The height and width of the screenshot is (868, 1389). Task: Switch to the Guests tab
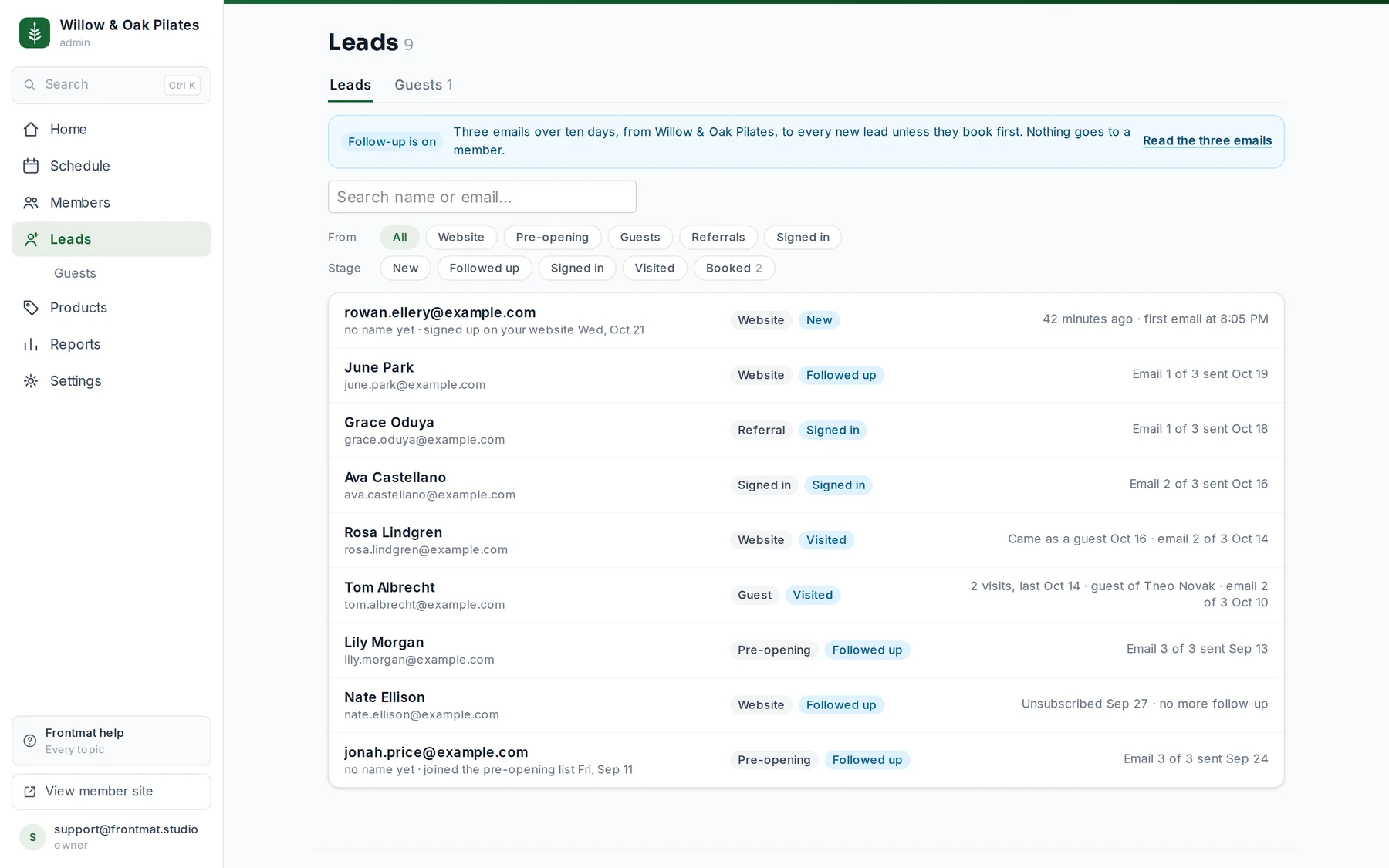tap(423, 85)
